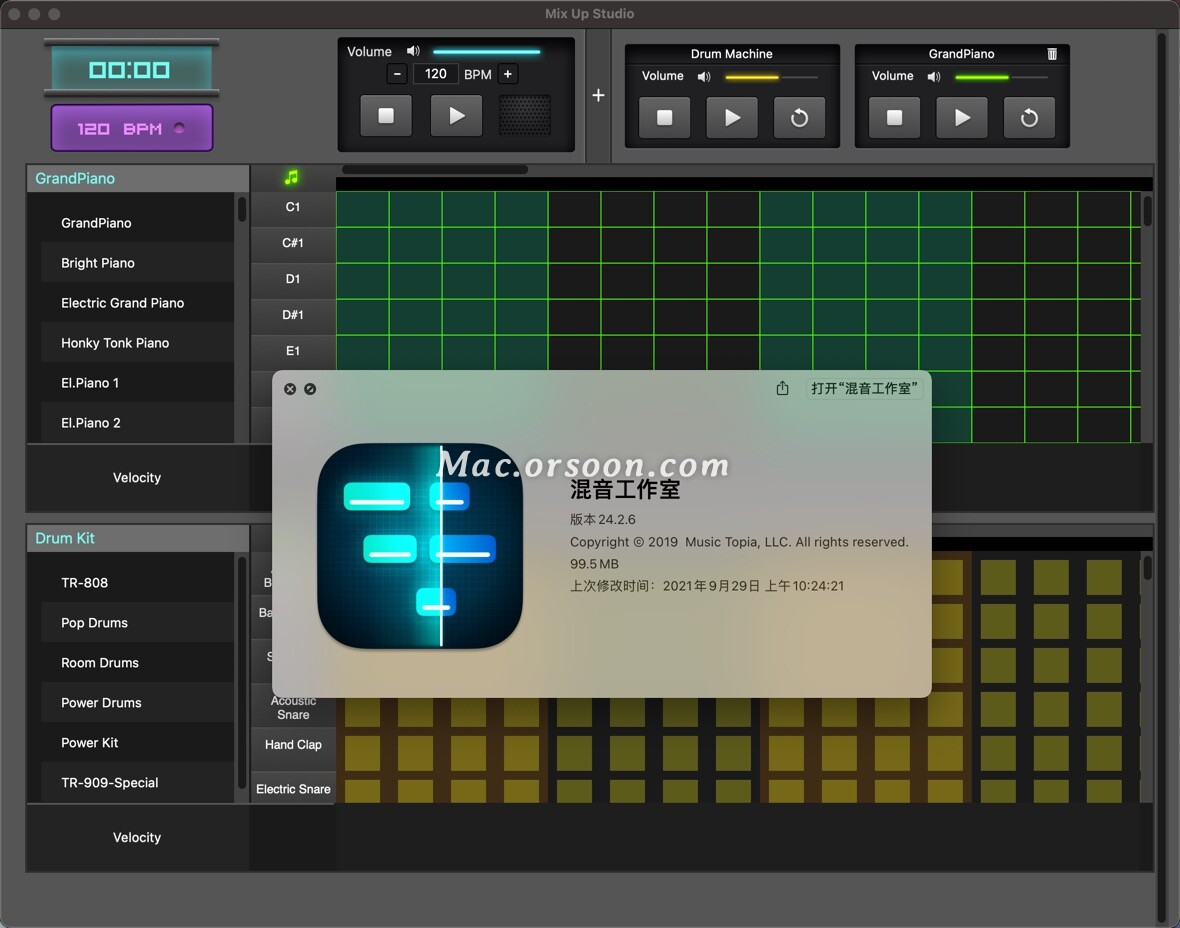This screenshot has width=1180, height=928.
Task: Click the 打开“混音工作室” button
Action: tap(864, 388)
